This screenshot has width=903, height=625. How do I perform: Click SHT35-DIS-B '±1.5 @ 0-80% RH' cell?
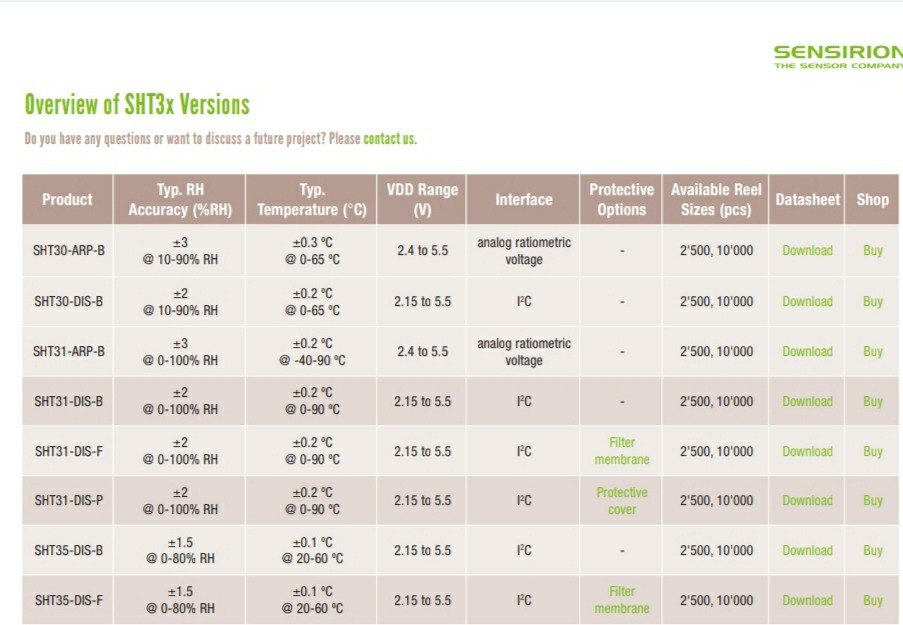click(x=180, y=550)
